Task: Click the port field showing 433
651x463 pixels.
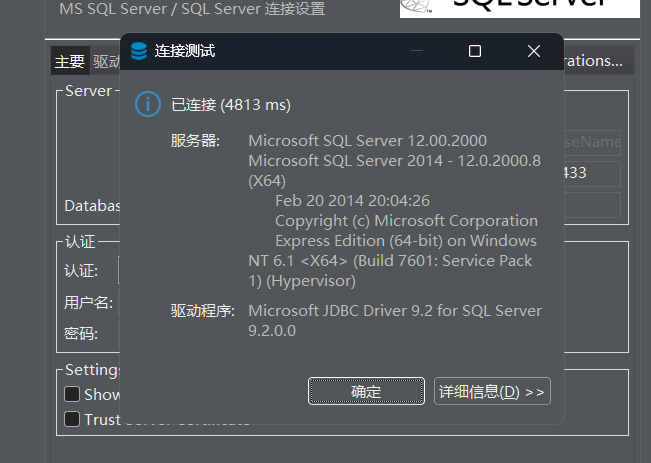Action: [592, 174]
